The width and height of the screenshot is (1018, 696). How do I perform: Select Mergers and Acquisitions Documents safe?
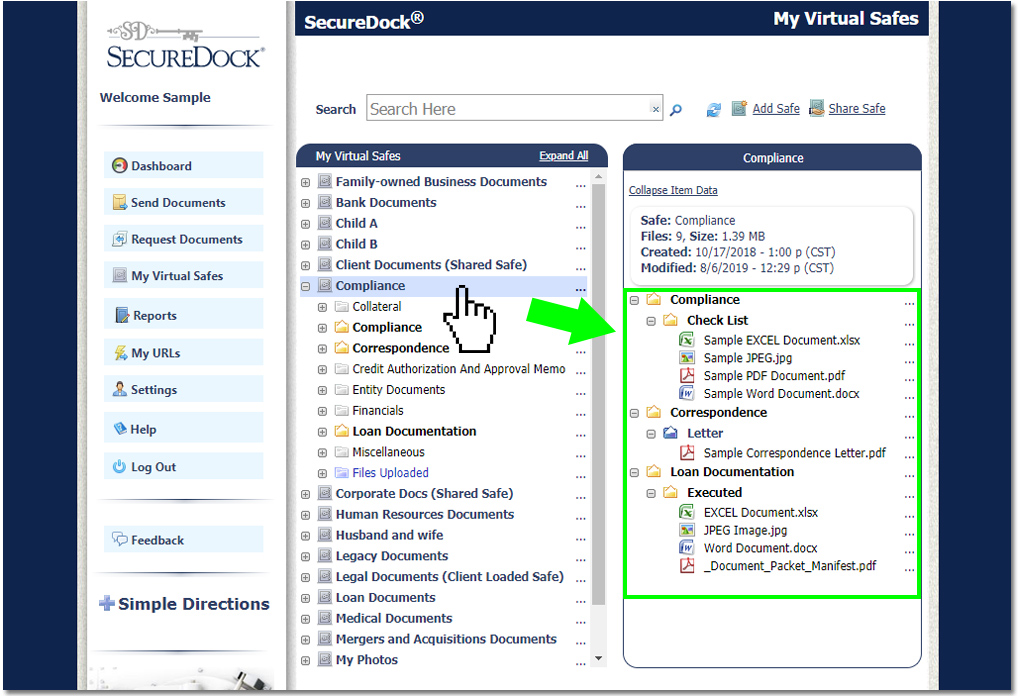click(x=445, y=639)
